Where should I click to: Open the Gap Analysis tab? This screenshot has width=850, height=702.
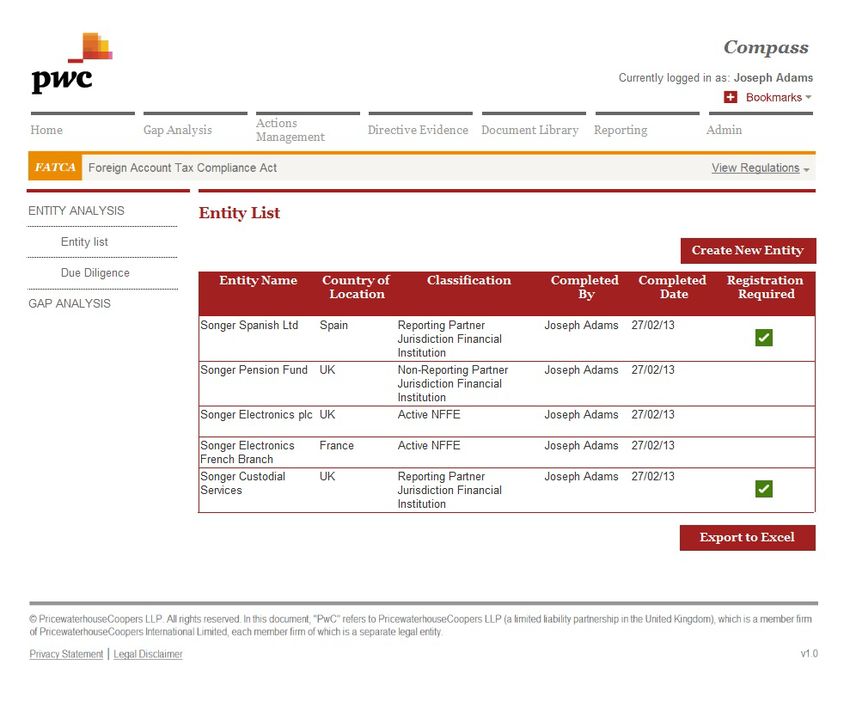177,130
